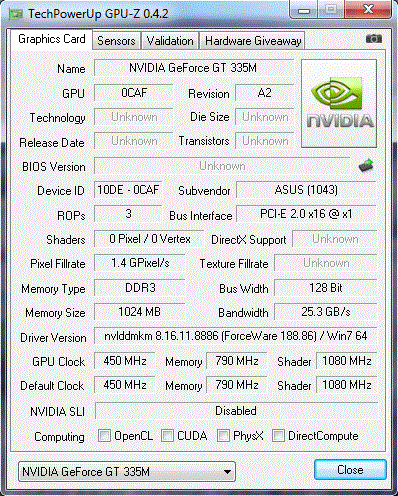Click the Bus Interface field PCI-E 2.0 x16

click(x=306, y=214)
